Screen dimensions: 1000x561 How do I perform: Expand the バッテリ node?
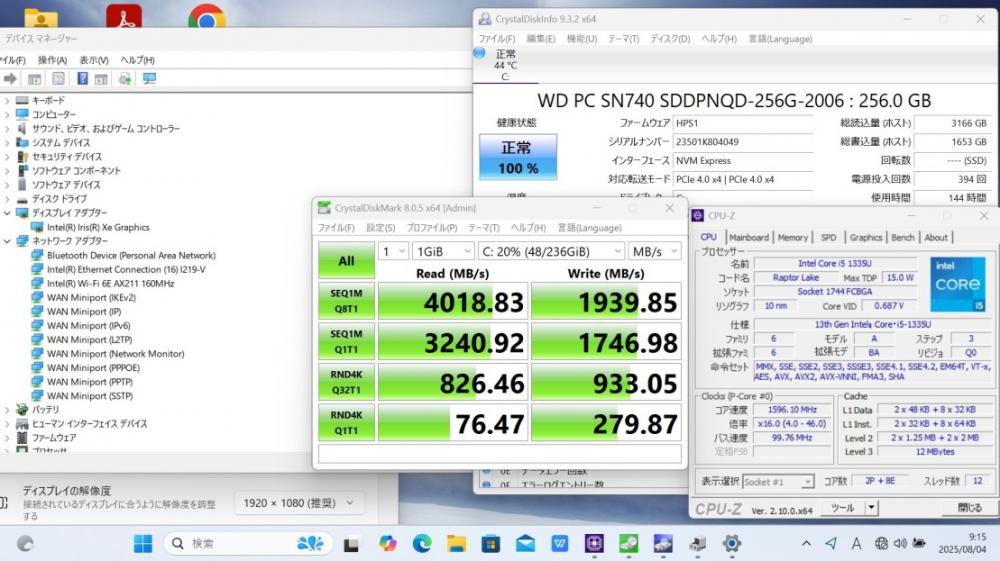[7, 409]
